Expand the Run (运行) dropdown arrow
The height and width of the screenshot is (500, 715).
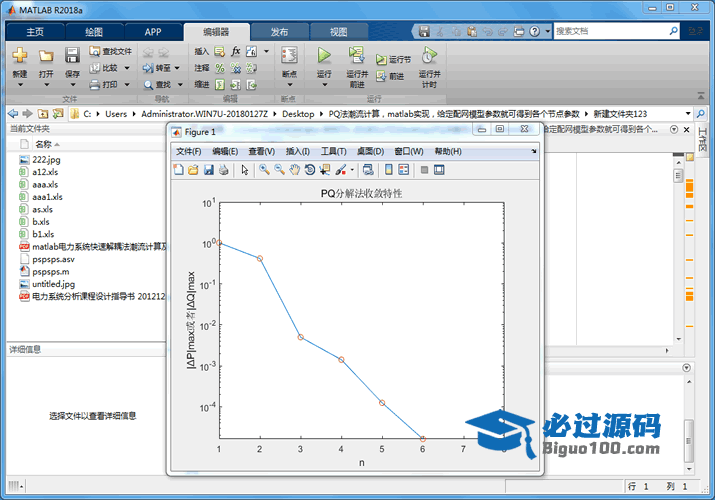(324, 85)
